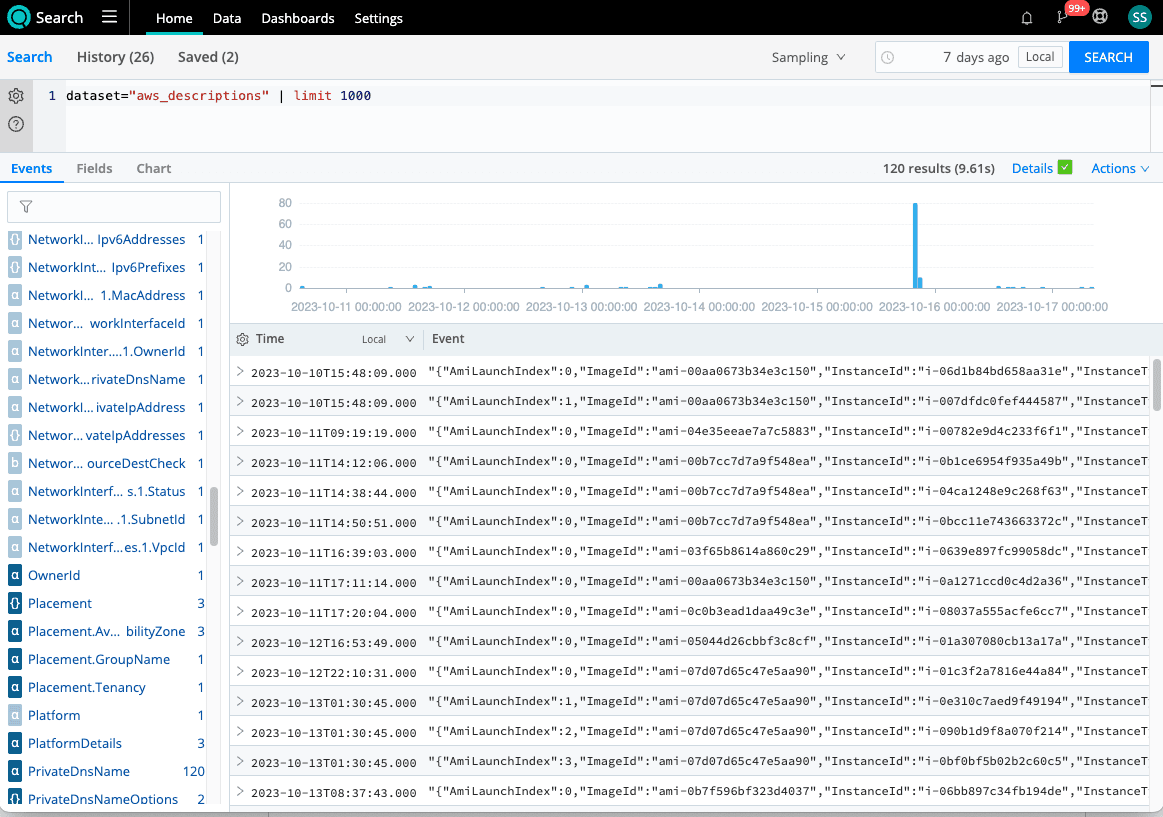The width and height of the screenshot is (1163, 817).
Task: Switch to the Fields tab
Action: (94, 168)
